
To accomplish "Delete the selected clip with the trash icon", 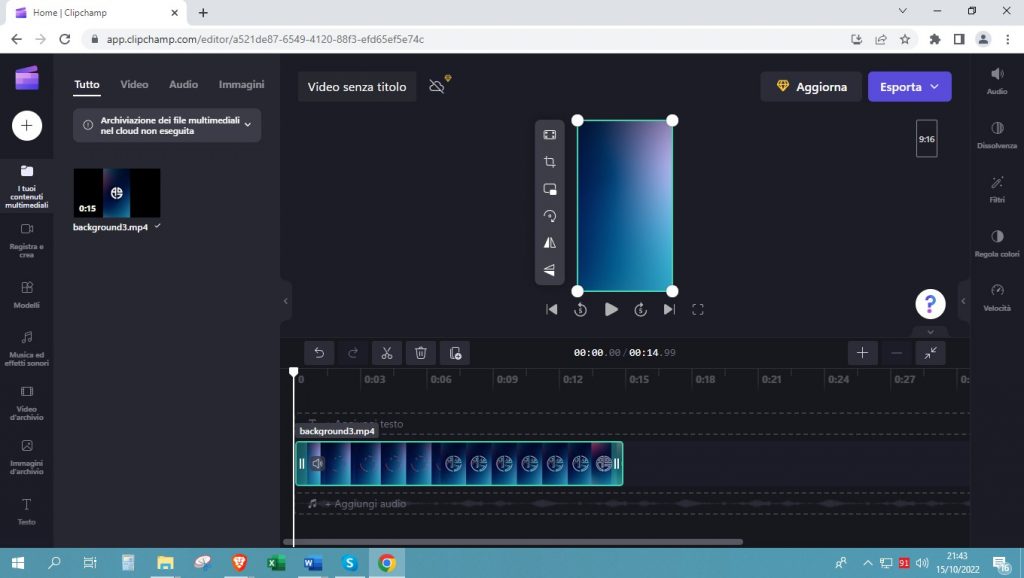I will 420,353.
